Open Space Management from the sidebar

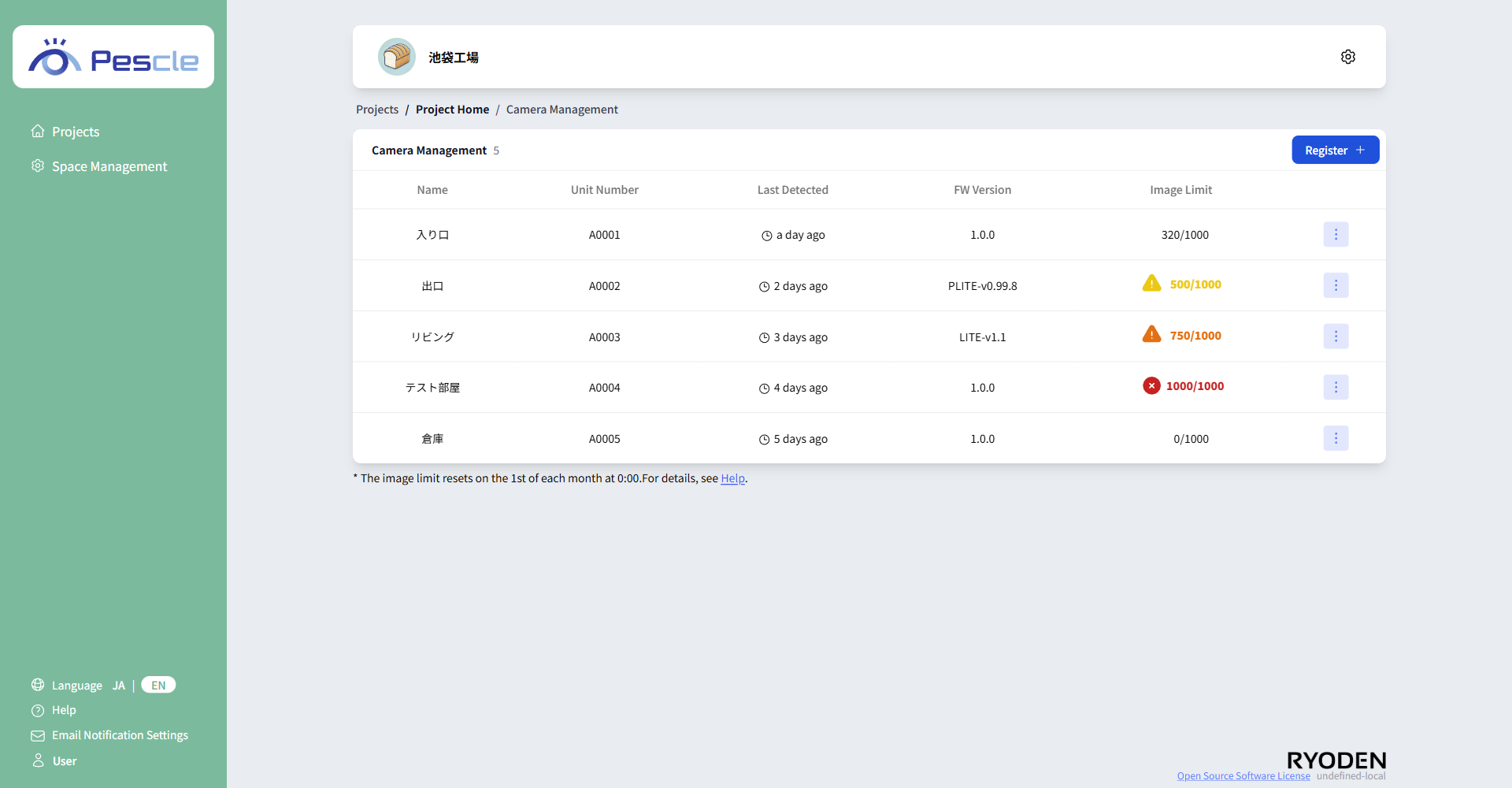point(109,166)
